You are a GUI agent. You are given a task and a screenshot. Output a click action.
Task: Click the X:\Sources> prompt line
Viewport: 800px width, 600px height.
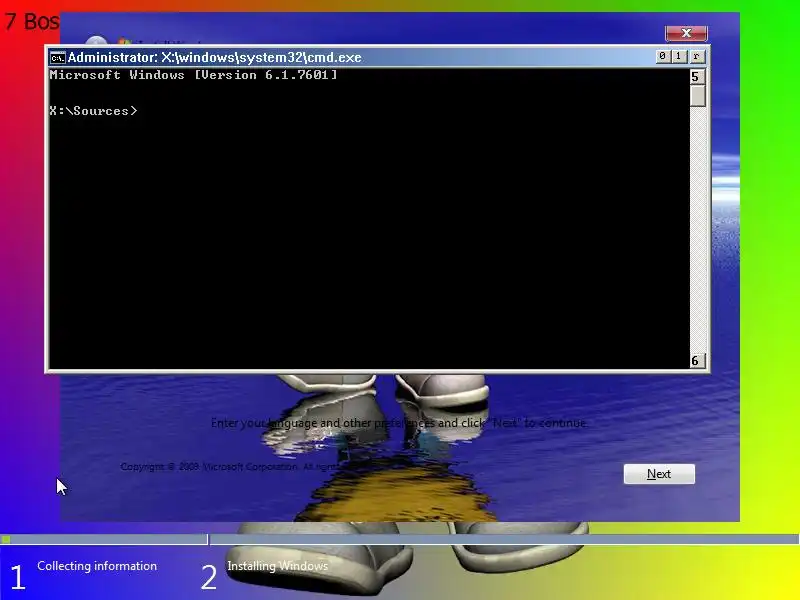pos(93,111)
